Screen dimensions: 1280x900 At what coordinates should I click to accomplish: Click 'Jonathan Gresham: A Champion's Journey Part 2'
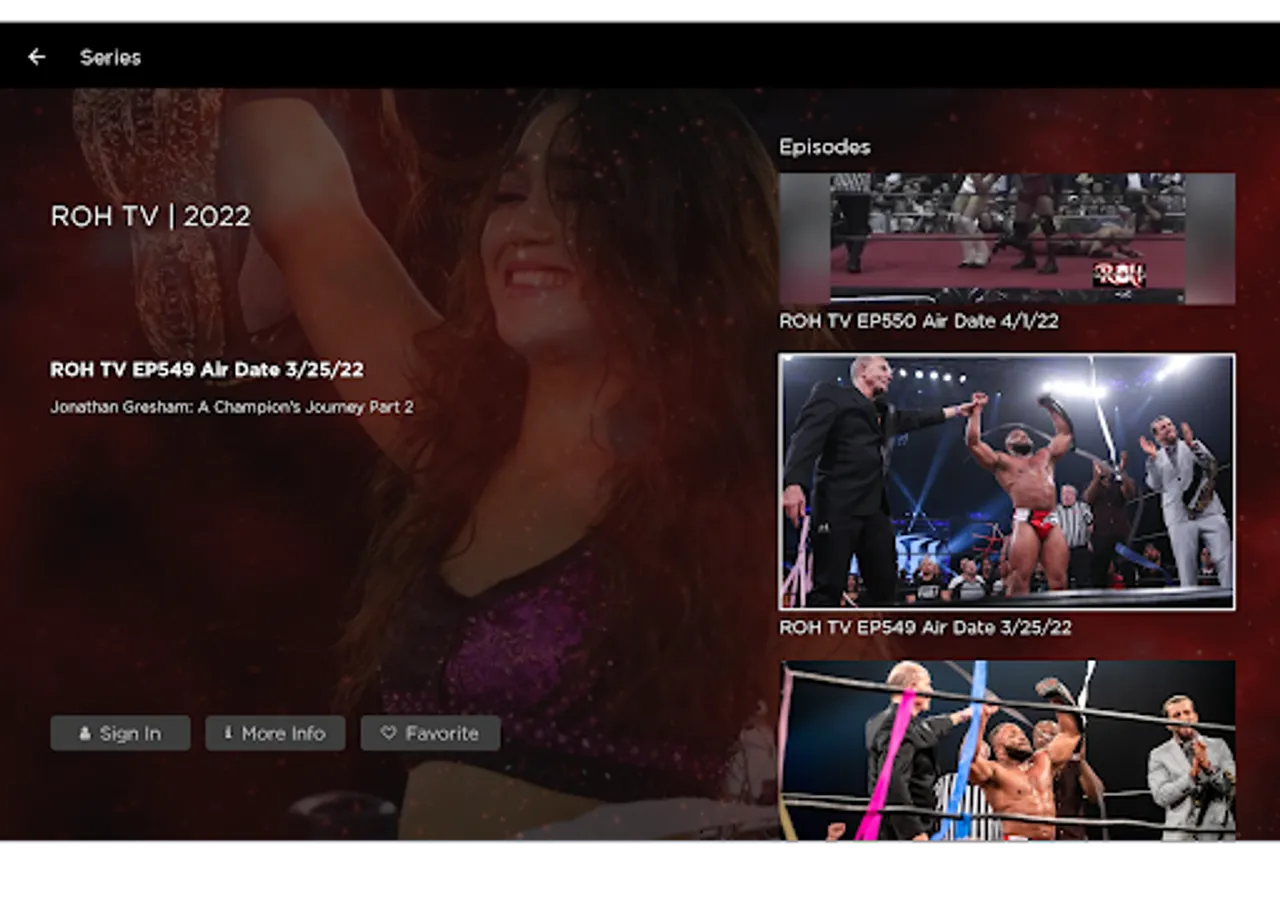coord(231,407)
